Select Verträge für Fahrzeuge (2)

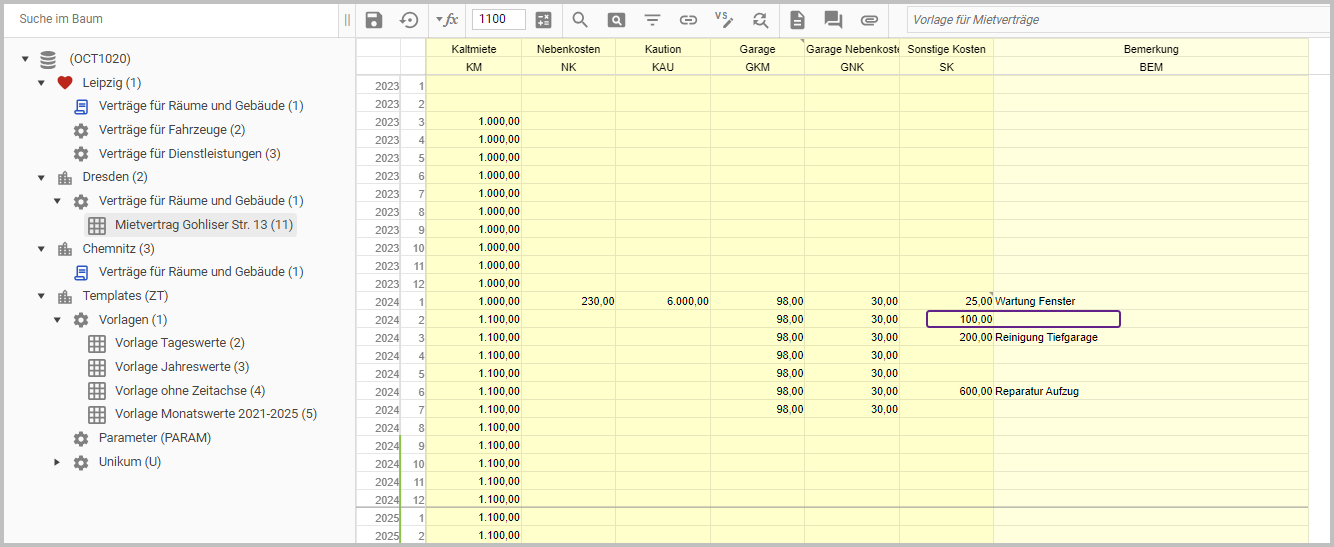[x=171, y=130]
